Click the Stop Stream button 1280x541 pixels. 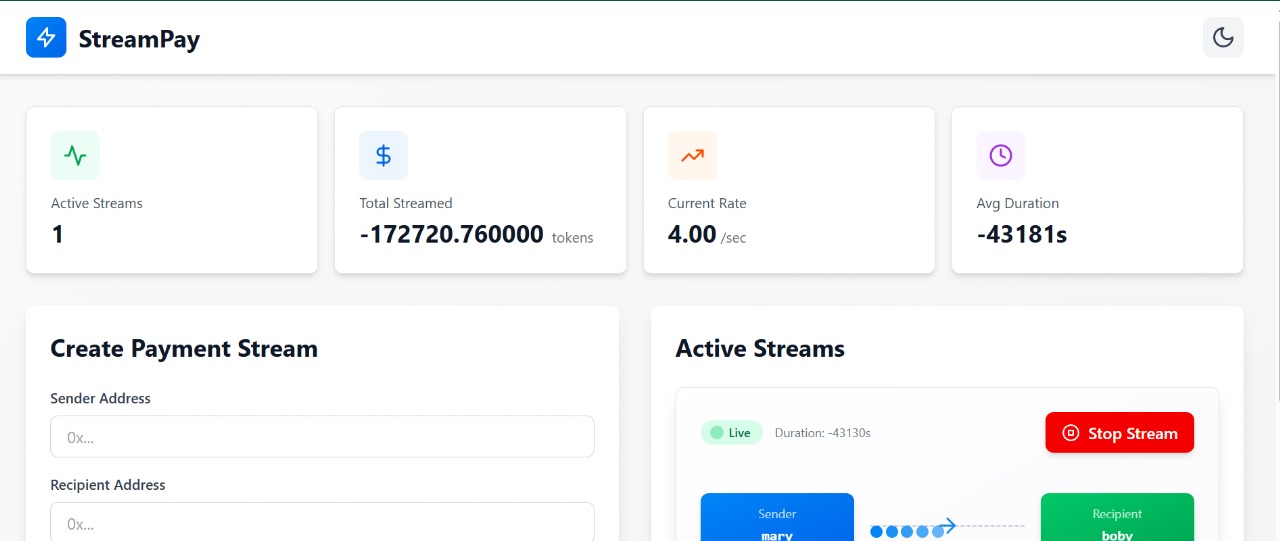1120,433
